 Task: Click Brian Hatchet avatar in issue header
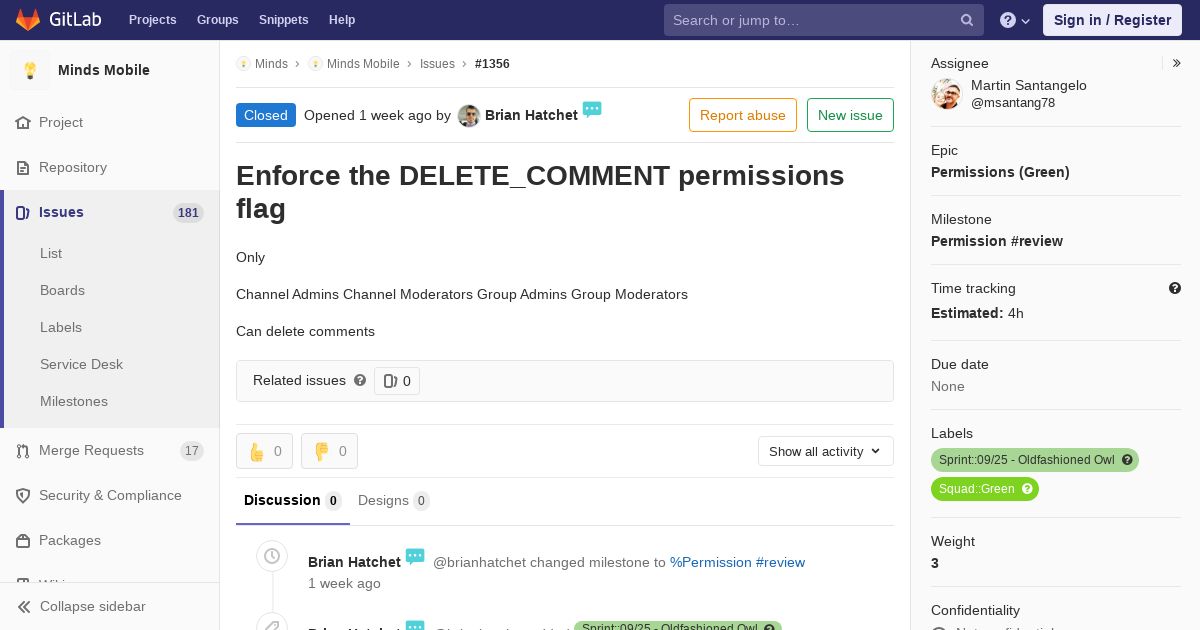coord(469,116)
